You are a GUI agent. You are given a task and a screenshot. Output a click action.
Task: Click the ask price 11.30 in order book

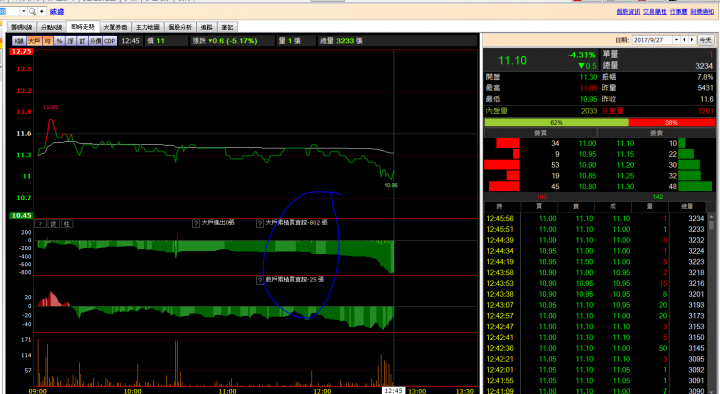pos(625,186)
